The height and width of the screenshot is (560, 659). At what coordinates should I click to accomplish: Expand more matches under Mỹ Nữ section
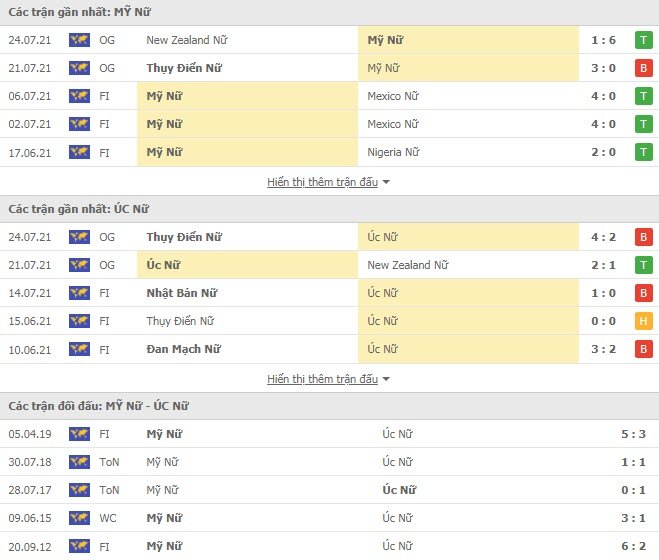click(x=322, y=182)
